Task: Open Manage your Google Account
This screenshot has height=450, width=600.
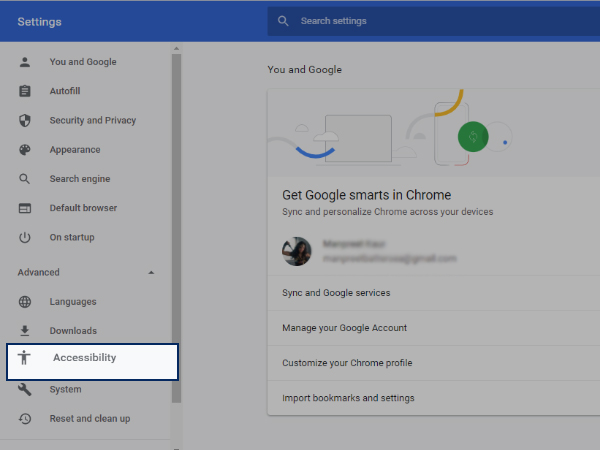Action: pos(344,328)
